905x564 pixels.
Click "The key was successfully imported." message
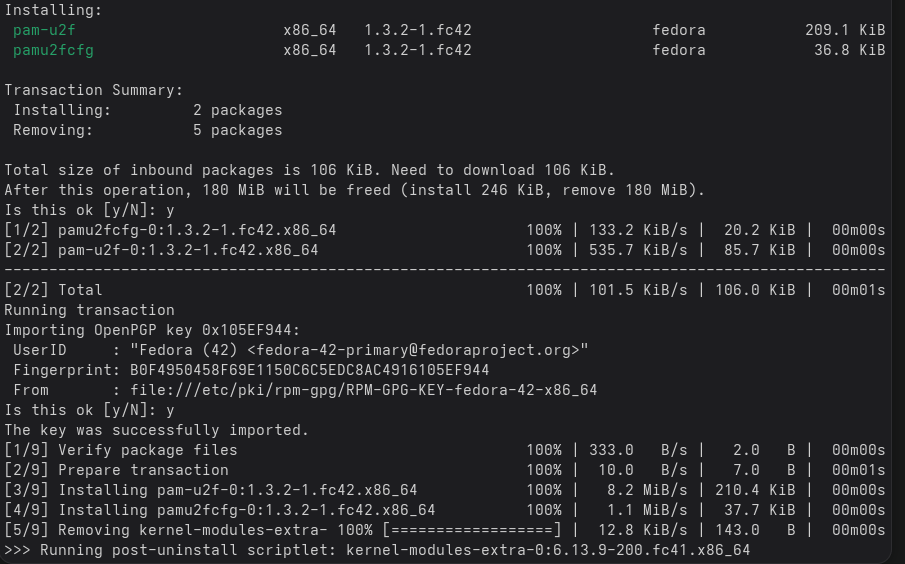(x=156, y=430)
